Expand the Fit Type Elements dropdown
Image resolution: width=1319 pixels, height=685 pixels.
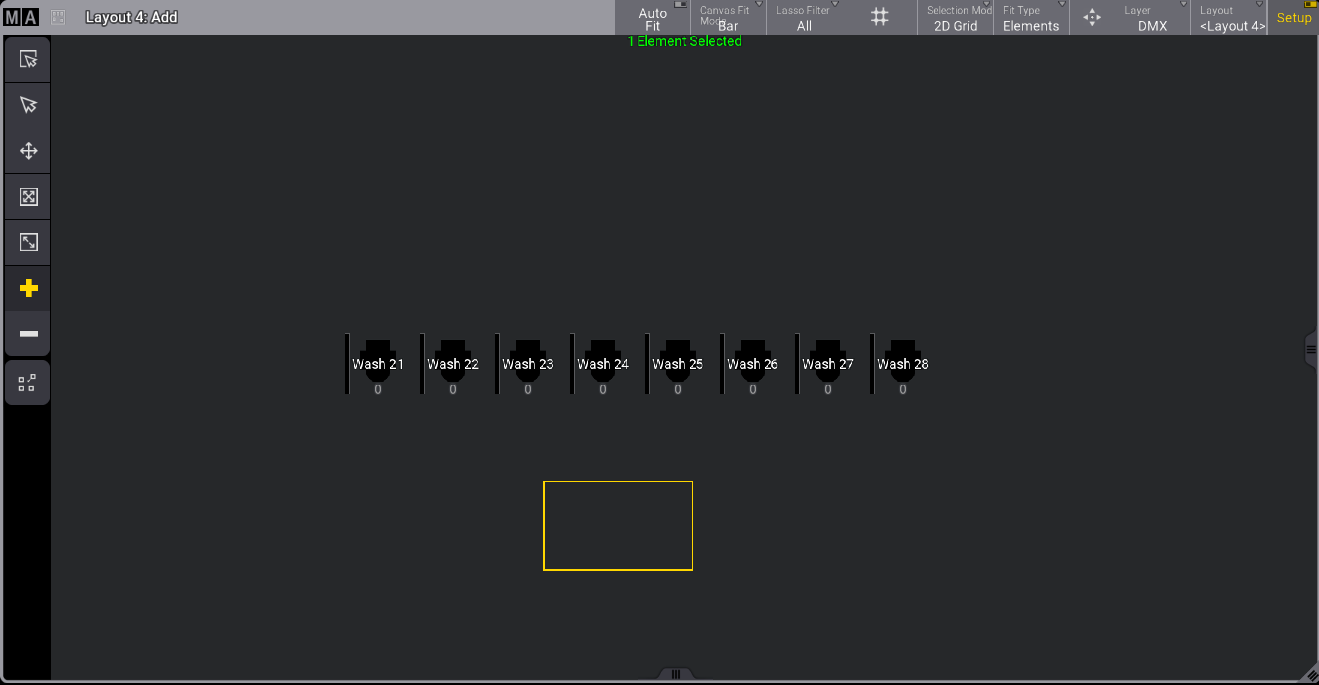click(x=1031, y=18)
